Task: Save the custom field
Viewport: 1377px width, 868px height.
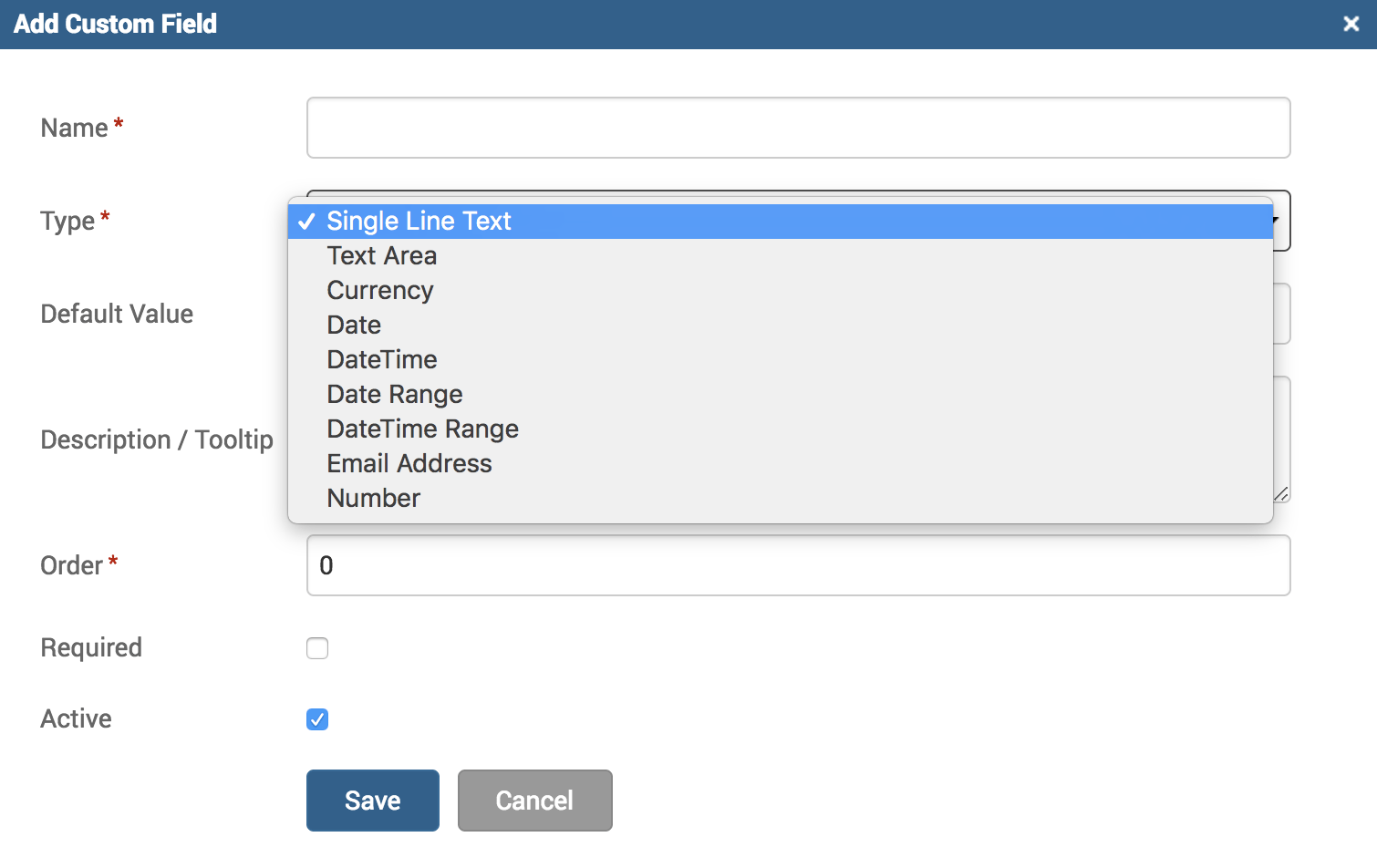Action: [372, 801]
